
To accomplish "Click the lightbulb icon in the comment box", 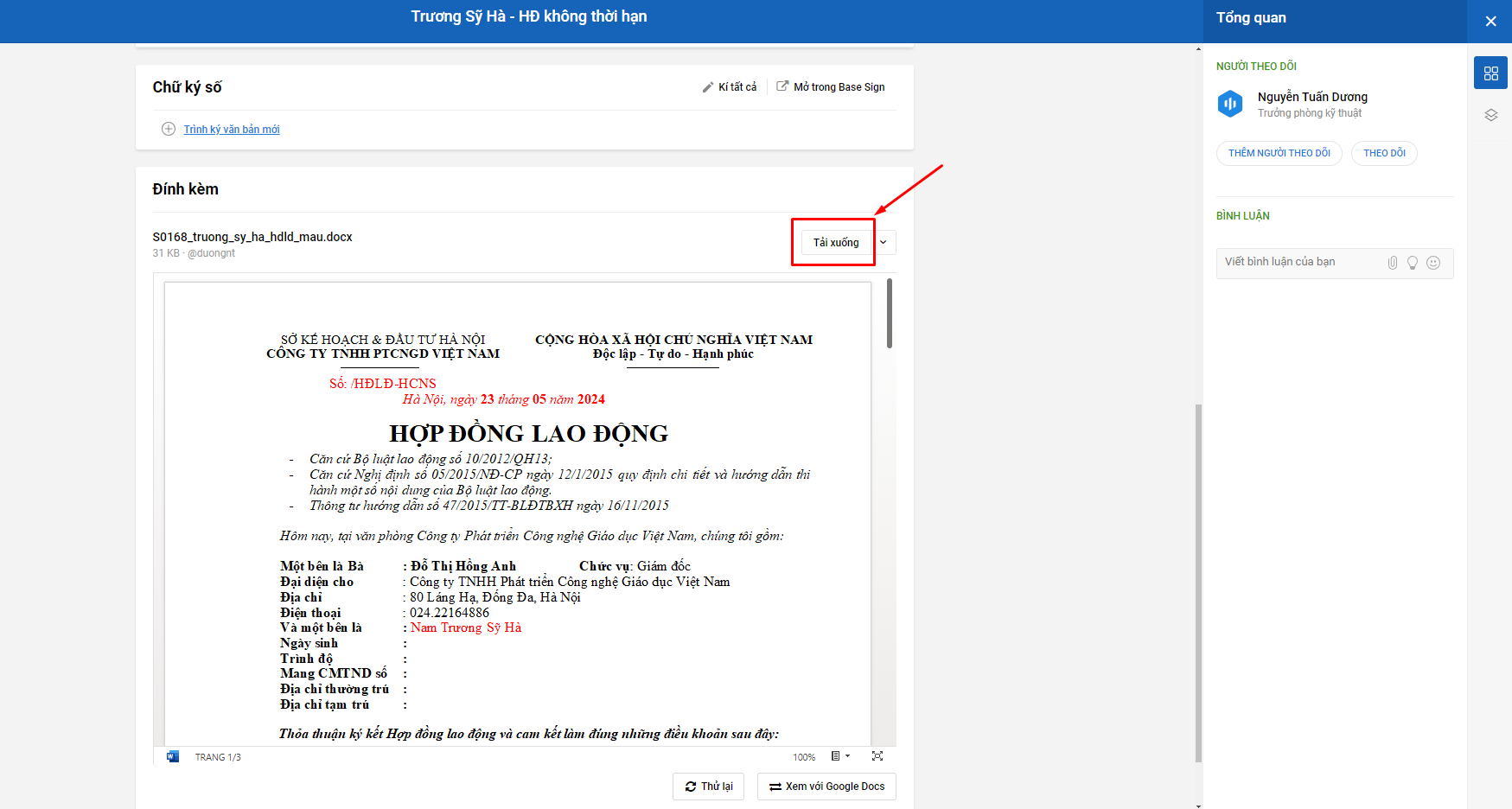I will [x=1413, y=263].
